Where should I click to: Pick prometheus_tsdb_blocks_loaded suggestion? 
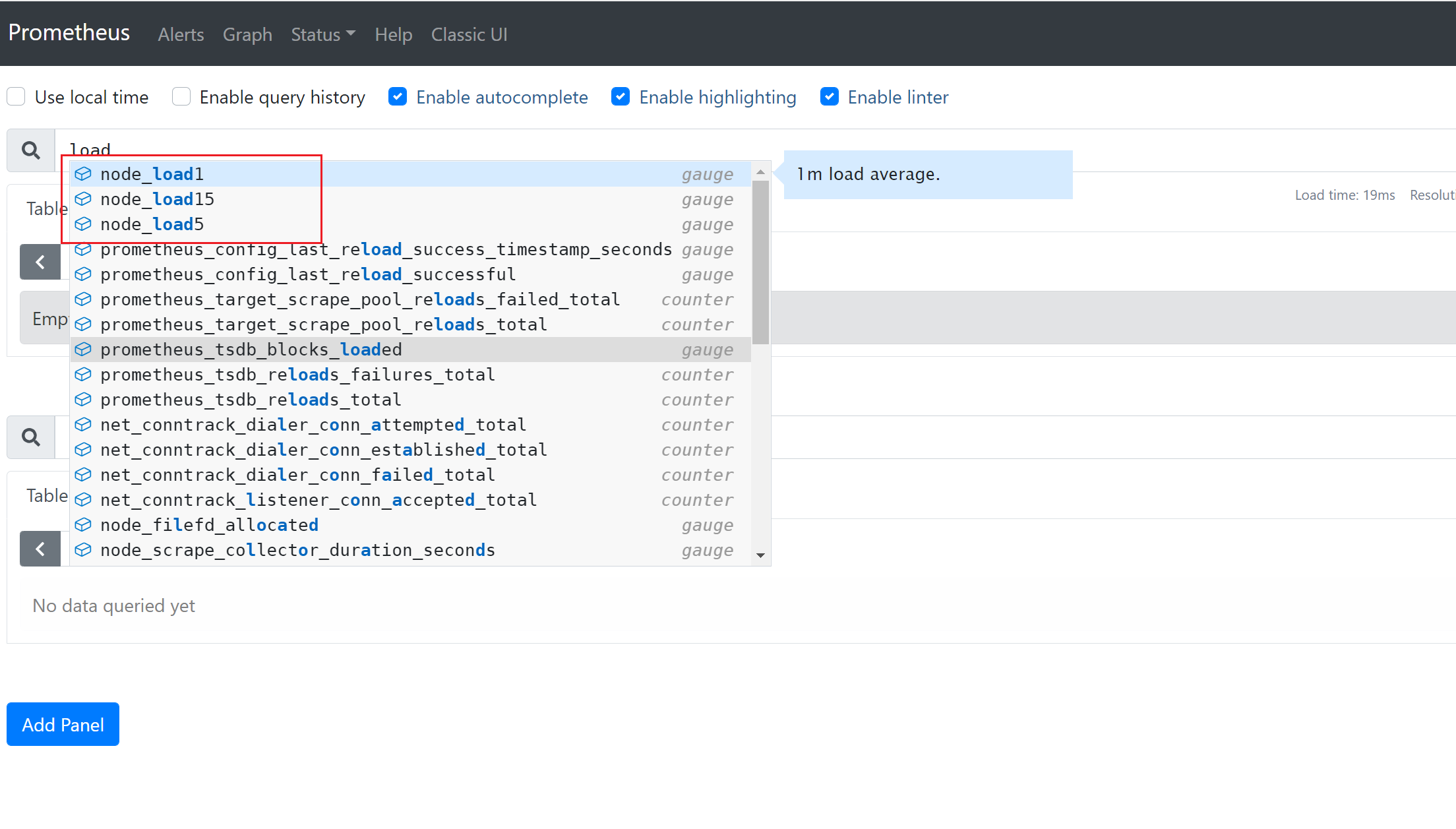pyautogui.click(x=410, y=350)
